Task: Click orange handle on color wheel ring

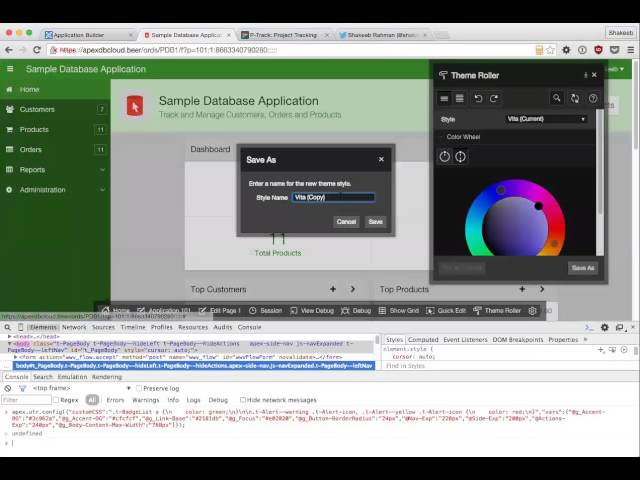Action: [554, 244]
